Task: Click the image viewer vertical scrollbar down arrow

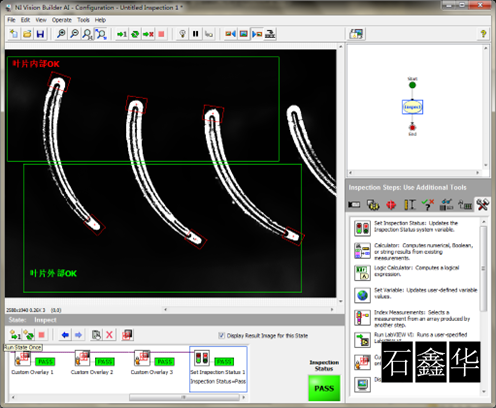Action: pos(340,301)
